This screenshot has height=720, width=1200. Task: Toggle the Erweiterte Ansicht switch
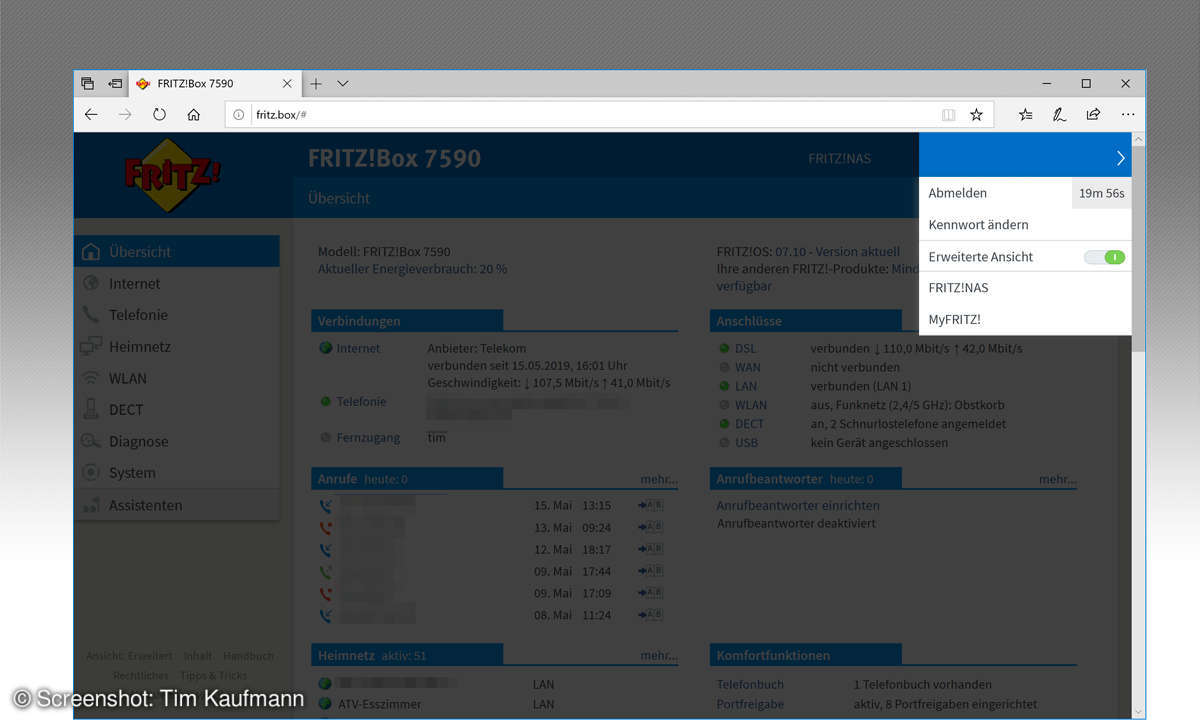pyautogui.click(x=1104, y=257)
